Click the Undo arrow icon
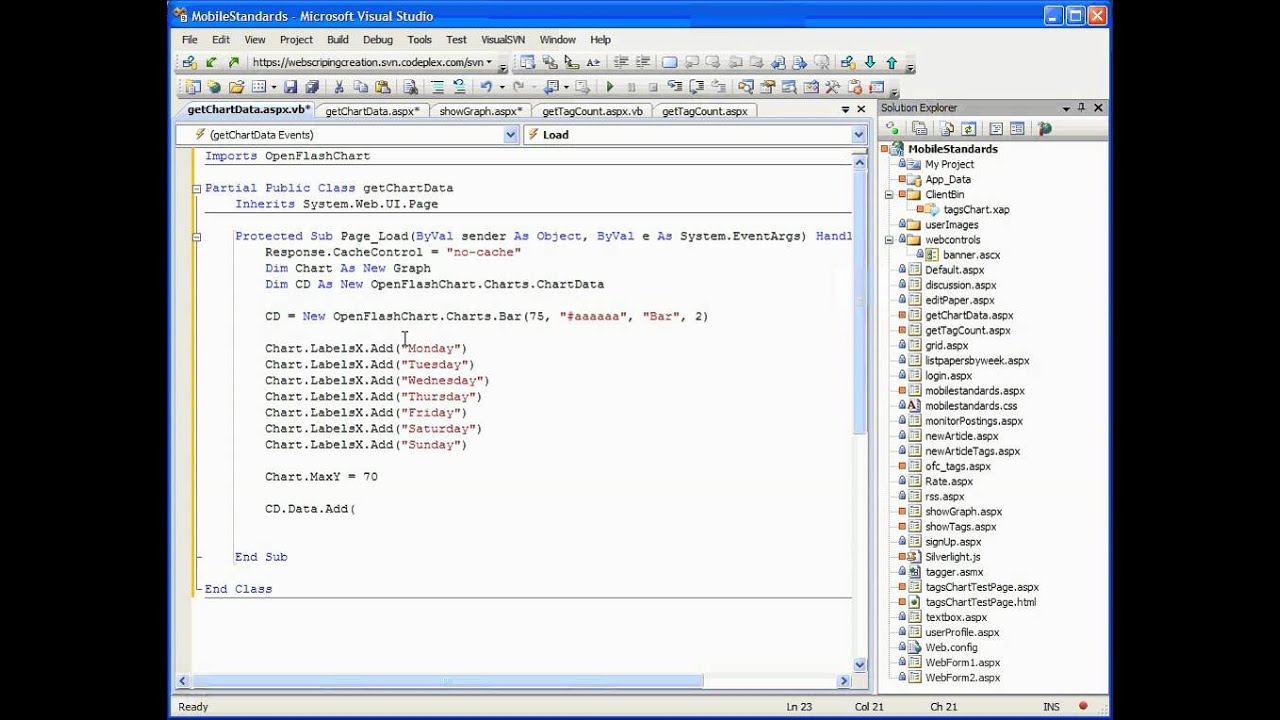Screen dimensions: 1280x720 pyautogui.click(x=486, y=87)
